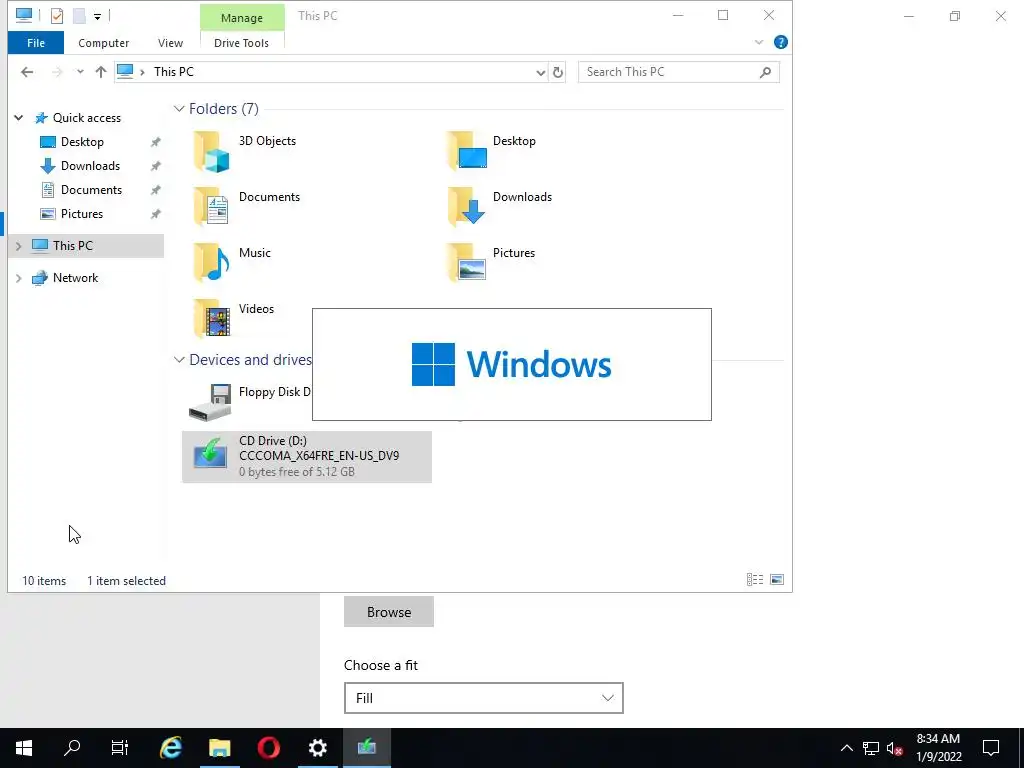The height and width of the screenshot is (768, 1024).
Task: Select the Music folder icon
Action: (211, 263)
